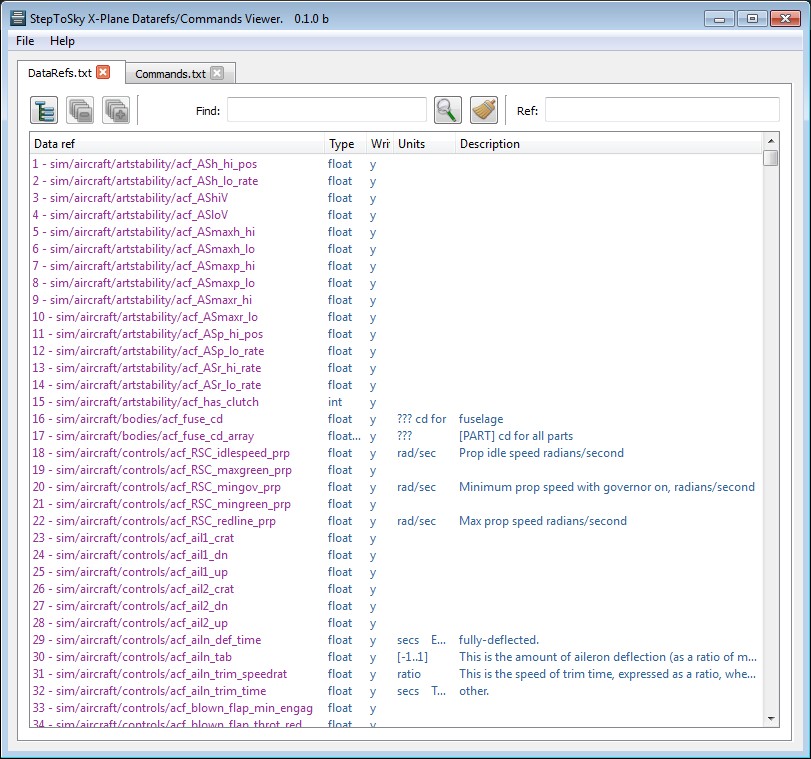Select row 27 acf_ail2_dn
811x759 pixels.
click(396, 606)
